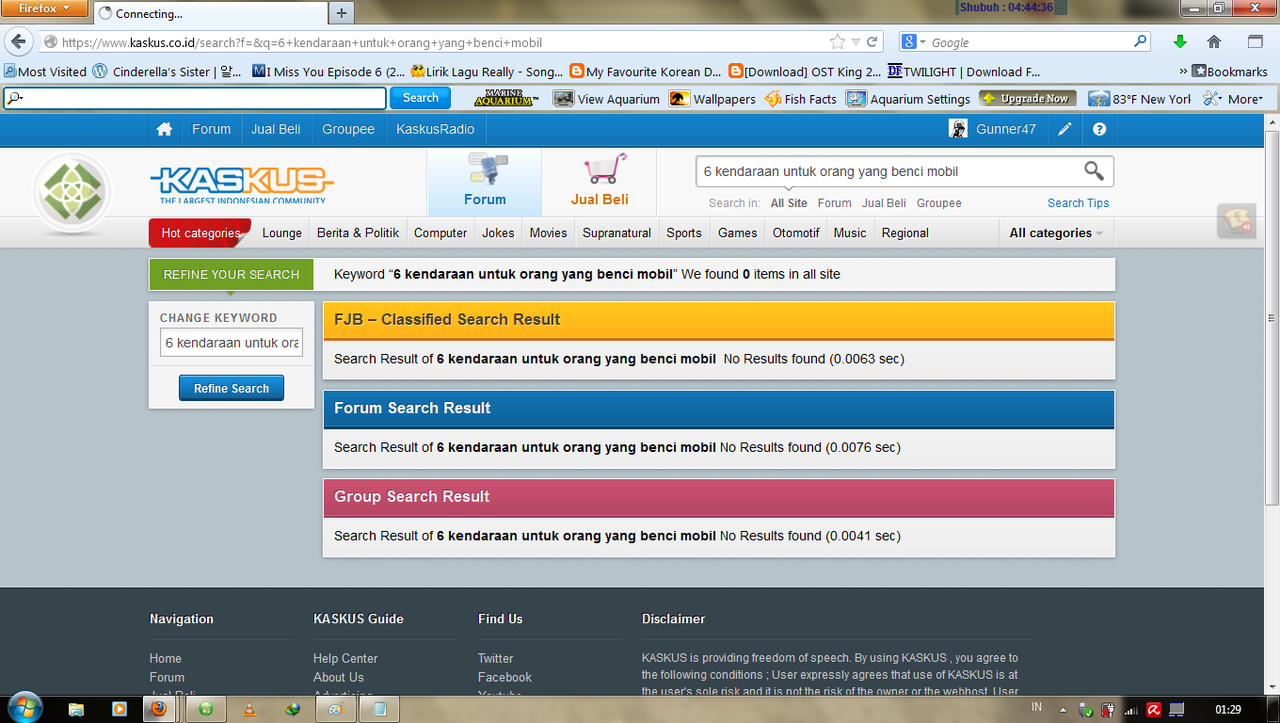The image size is (1280, 723).
Task: Open Firefox menu dropdown button
Action: click(44, 8)
